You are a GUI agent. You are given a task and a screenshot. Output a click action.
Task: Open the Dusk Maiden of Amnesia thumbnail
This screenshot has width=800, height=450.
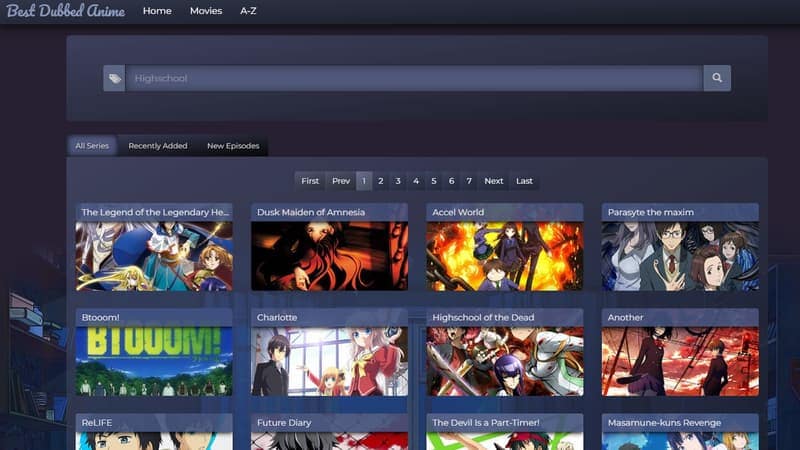coord(330,256)
